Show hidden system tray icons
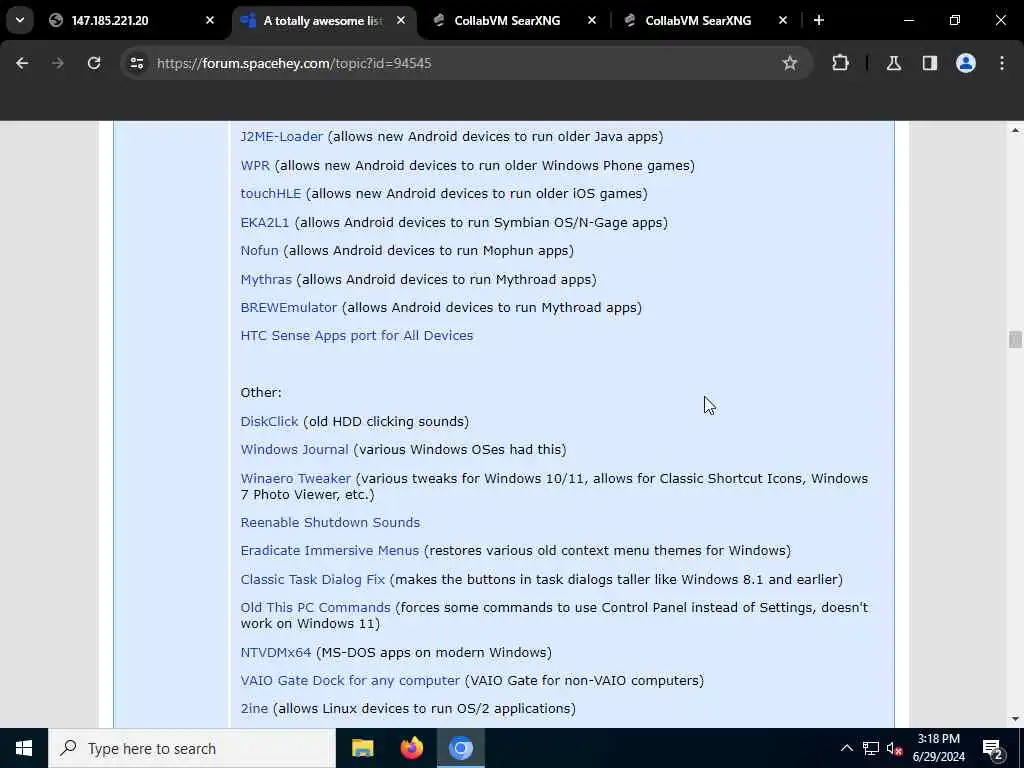 (846, 748)
